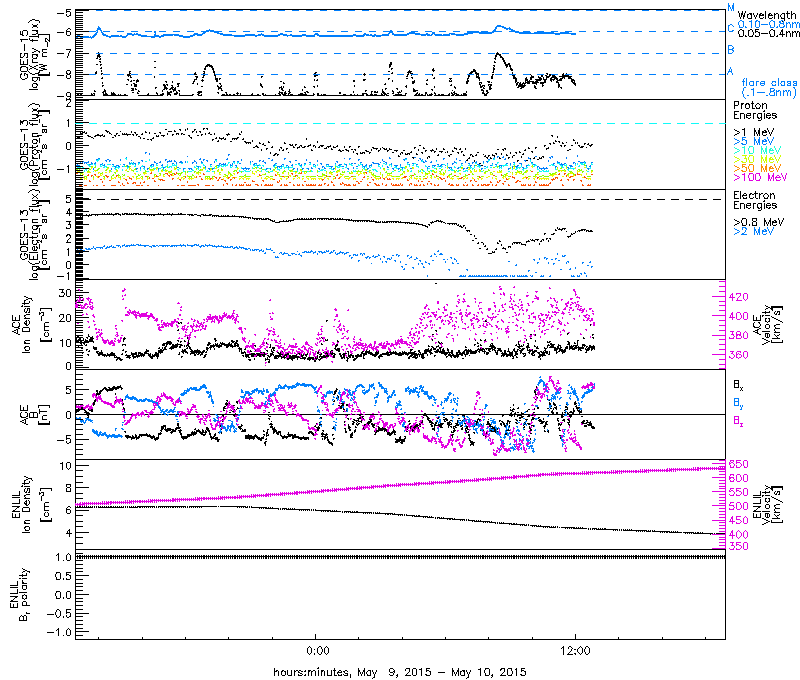The image size is (800, 680).
Task: Click the 'flare class (.1-.8nm)' label
Action: click(769, 87)
